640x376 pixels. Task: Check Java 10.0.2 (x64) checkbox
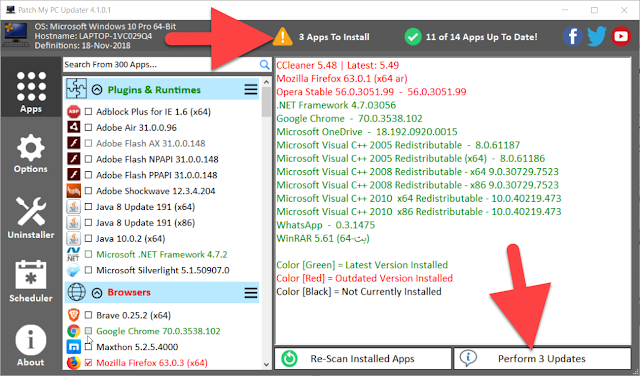(x=88, y=238)
